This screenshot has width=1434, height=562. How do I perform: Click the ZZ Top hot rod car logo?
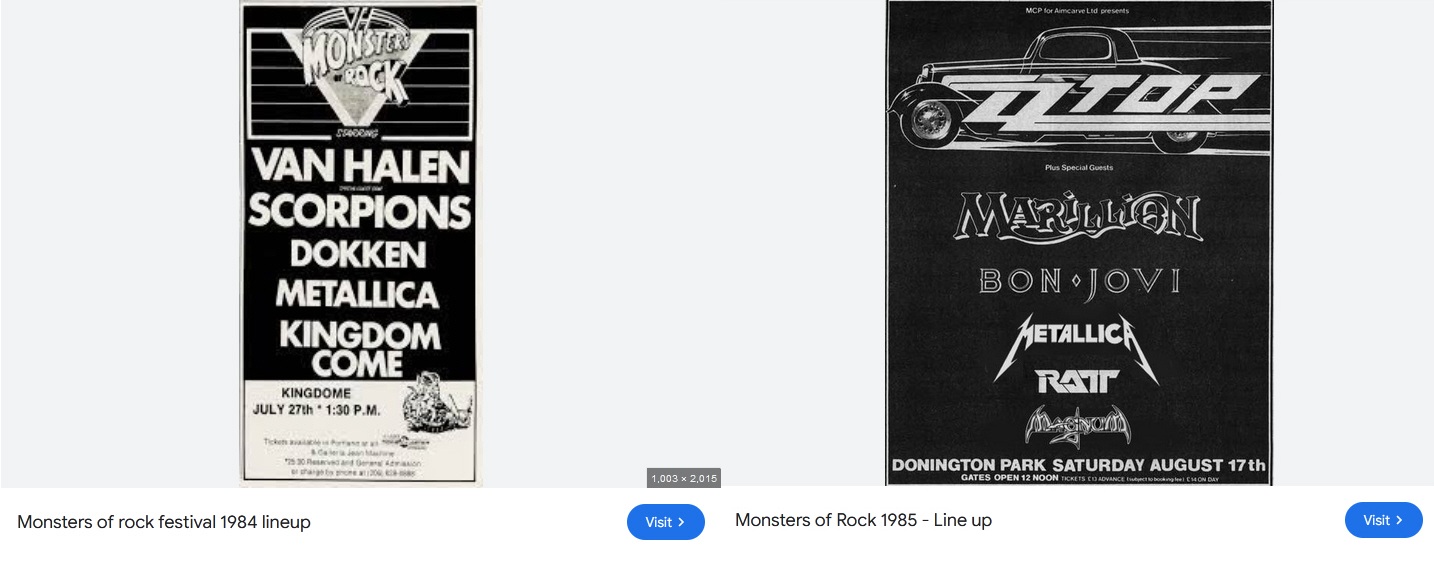(x=1079, y=88)
